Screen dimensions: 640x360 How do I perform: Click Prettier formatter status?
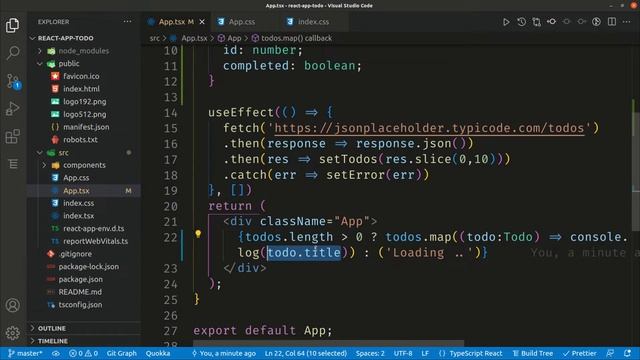[x=580, y=353]
